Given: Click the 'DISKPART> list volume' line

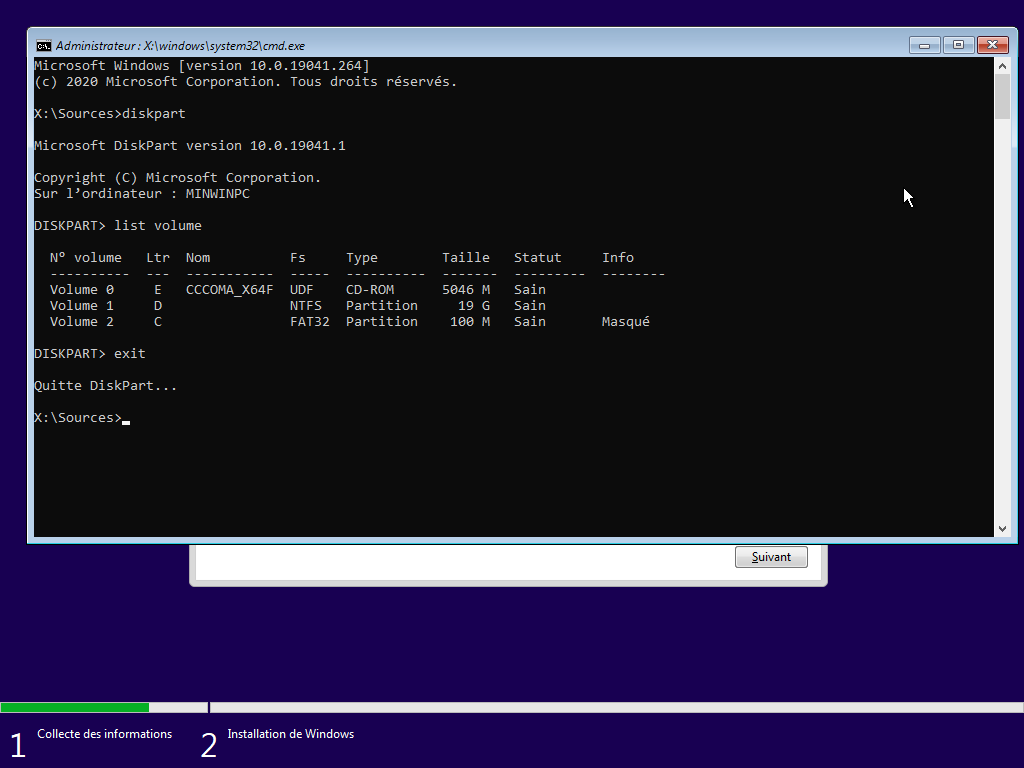Looking at the screenshot, I should [118, 225].
